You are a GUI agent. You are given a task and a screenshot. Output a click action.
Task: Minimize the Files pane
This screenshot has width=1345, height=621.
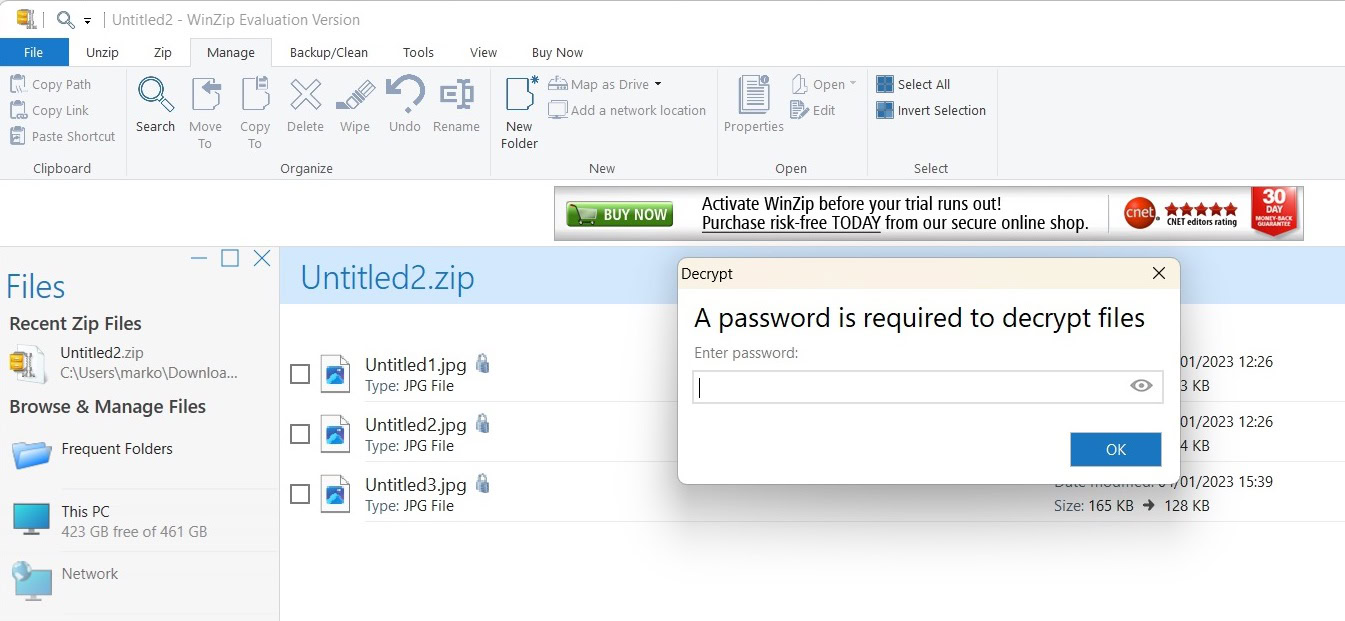[x=199, y=258]
